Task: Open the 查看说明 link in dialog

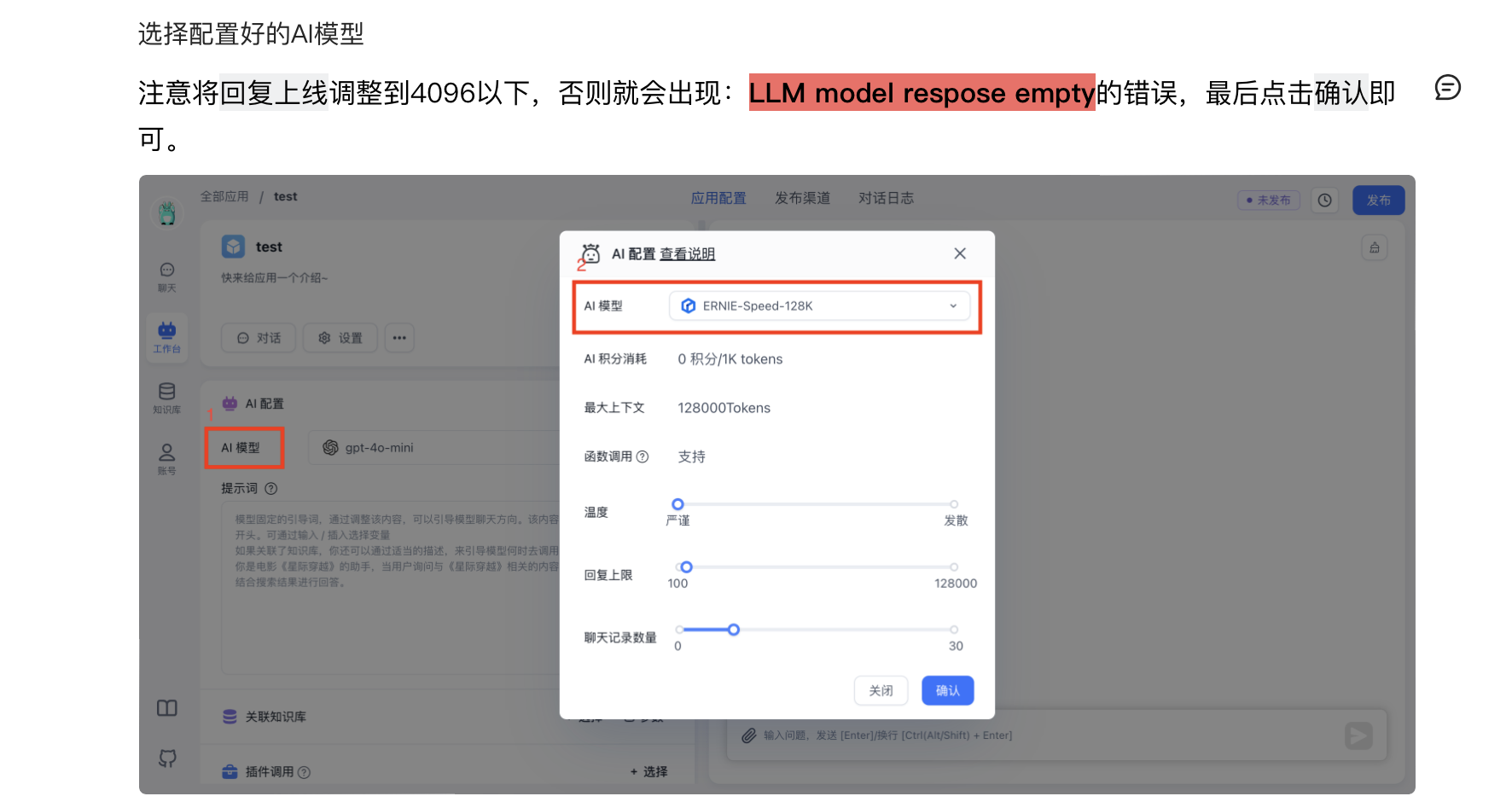Action: (687, 254)
